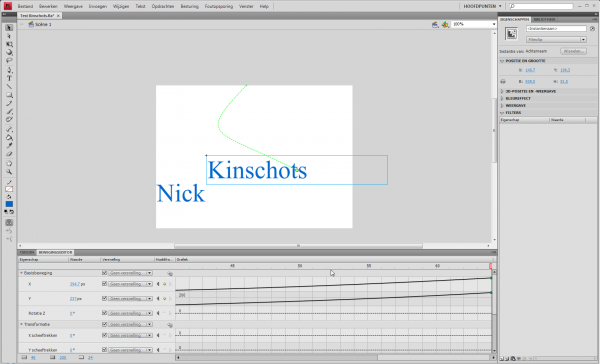Screen dimensions: 600x364
Task: Collapse the Basisbeweging property group
Action: click(x=21, y=273)
